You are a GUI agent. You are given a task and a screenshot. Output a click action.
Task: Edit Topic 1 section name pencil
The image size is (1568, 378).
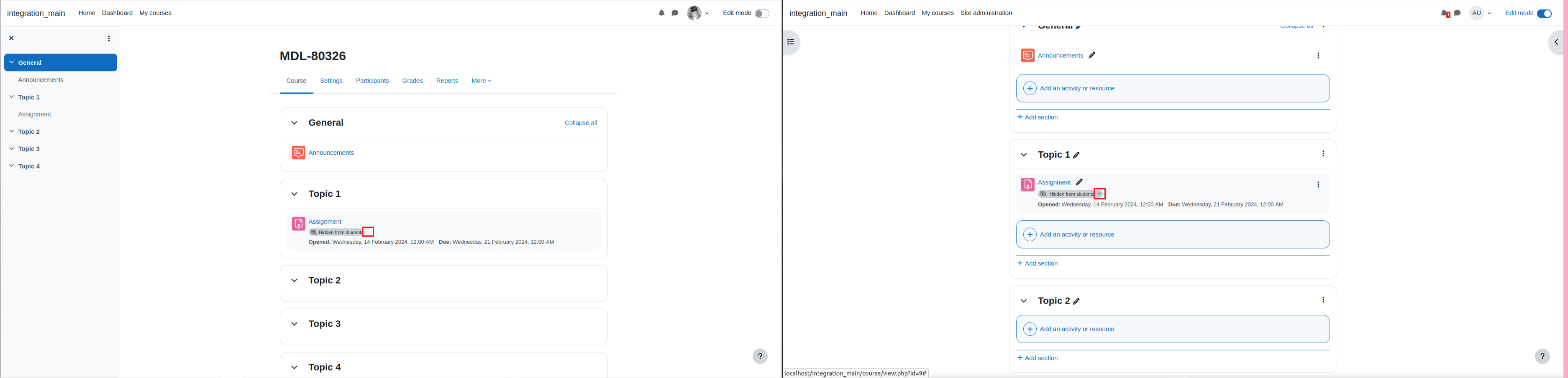[x=1076, y=156]
